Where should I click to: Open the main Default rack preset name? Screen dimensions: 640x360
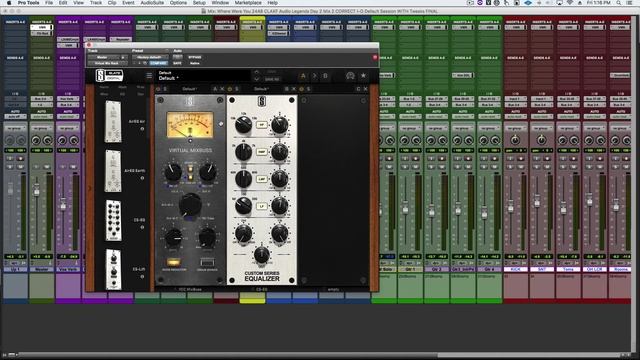[169, 78]
